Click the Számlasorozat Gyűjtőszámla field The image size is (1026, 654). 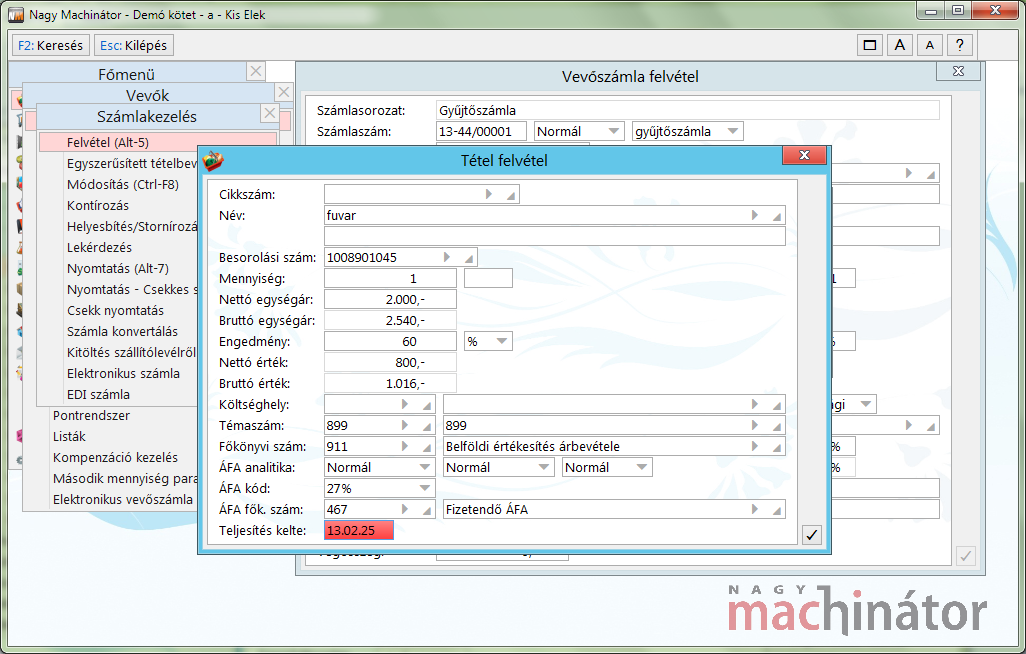pos(688,110)
